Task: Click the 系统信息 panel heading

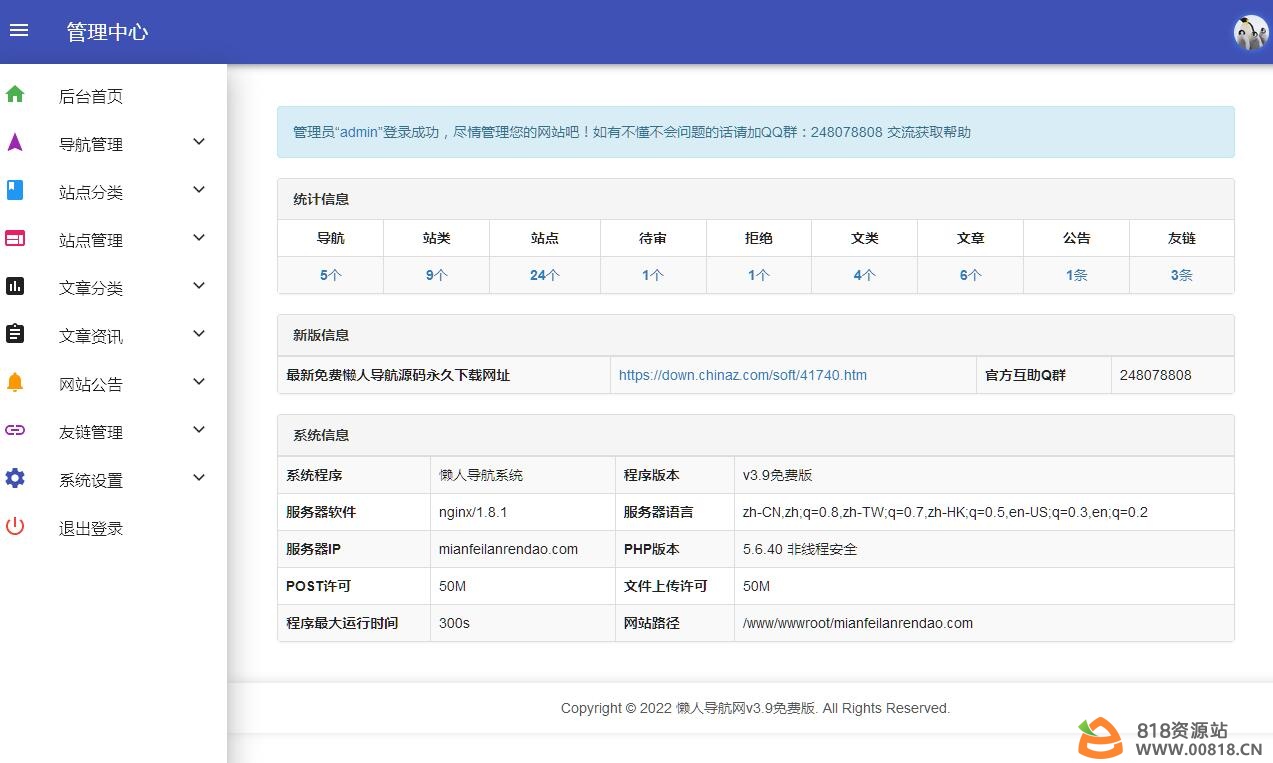Action: click(x=321, y=435)
